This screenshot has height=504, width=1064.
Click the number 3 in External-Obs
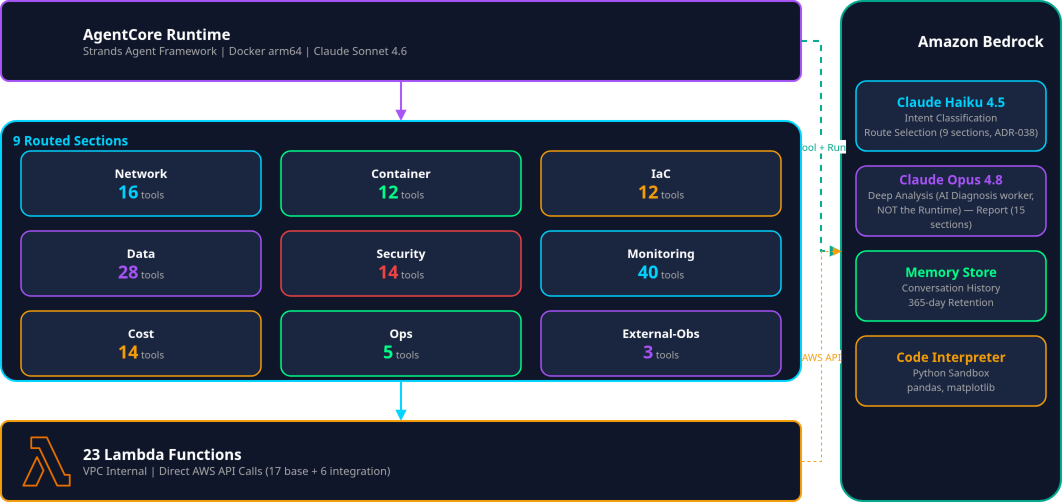point(648,353)
